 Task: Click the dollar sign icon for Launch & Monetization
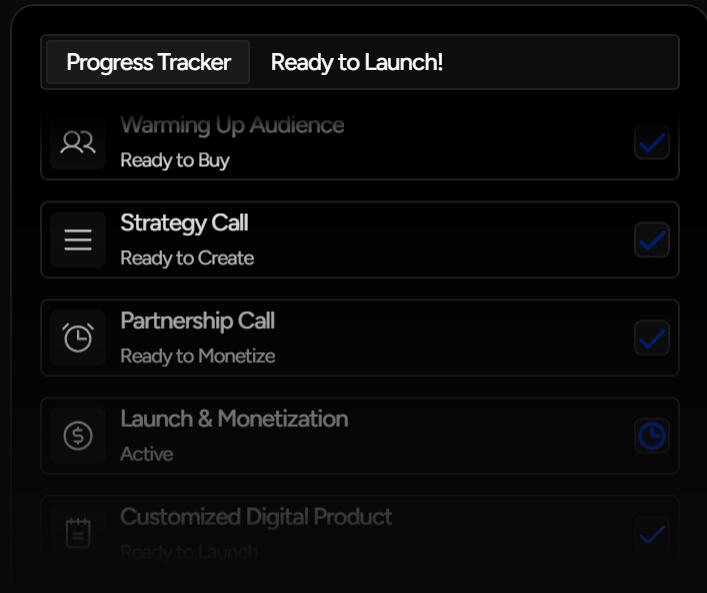(x=78, y=436)
